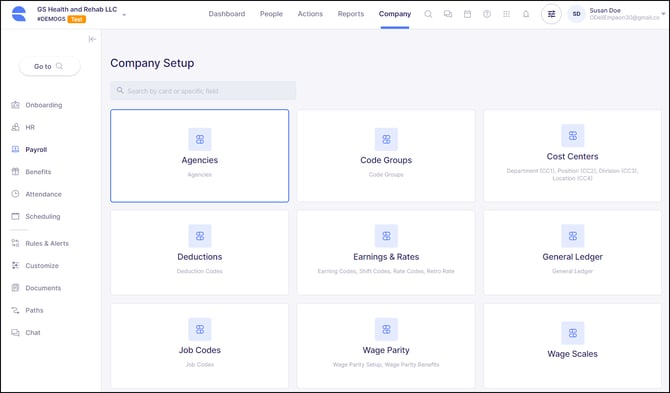Click the Wage Parity card icon

(x=386, y=329)
